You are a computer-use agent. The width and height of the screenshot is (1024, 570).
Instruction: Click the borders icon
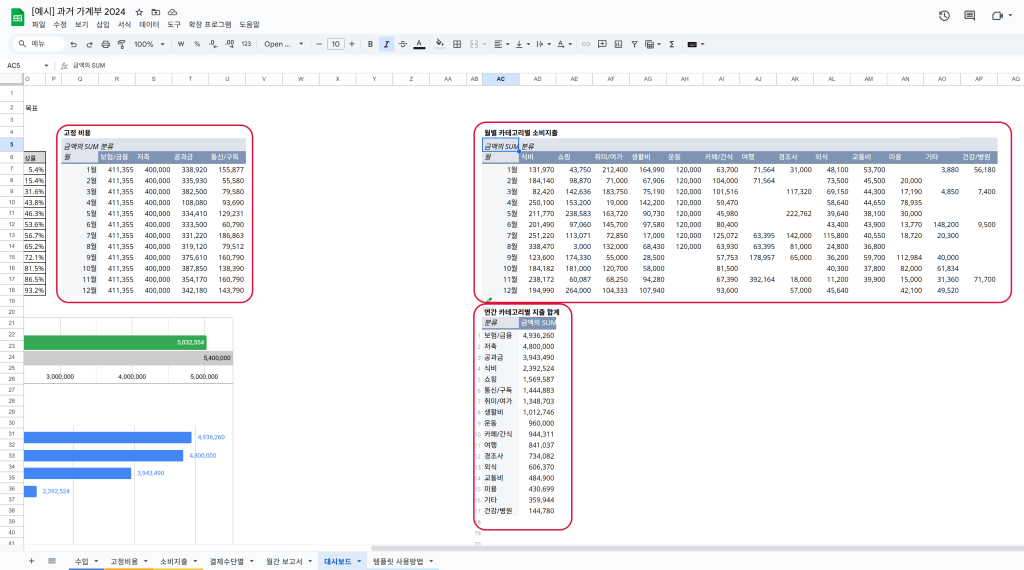point(457,44)
